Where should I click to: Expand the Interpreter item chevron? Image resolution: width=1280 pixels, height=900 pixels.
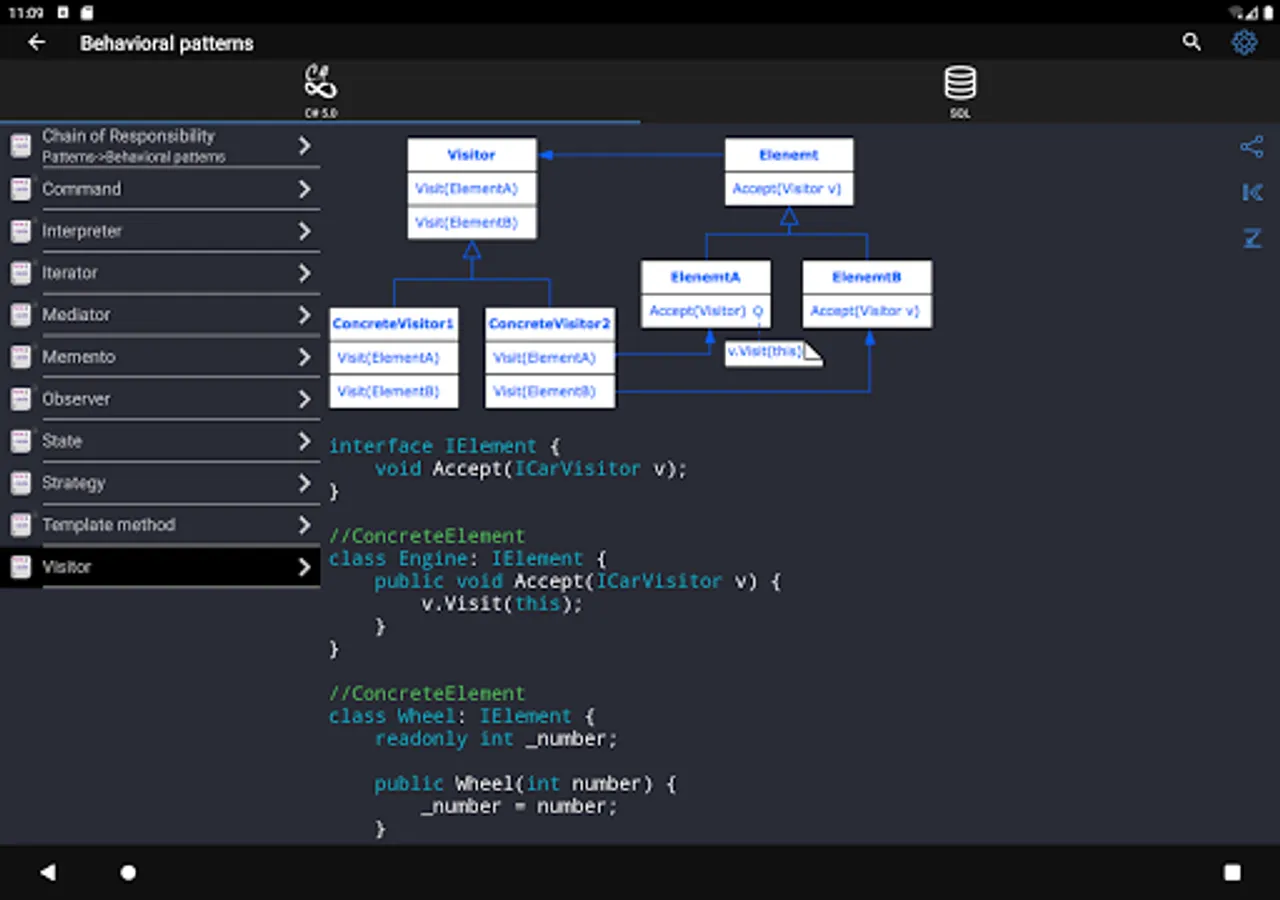304,231
